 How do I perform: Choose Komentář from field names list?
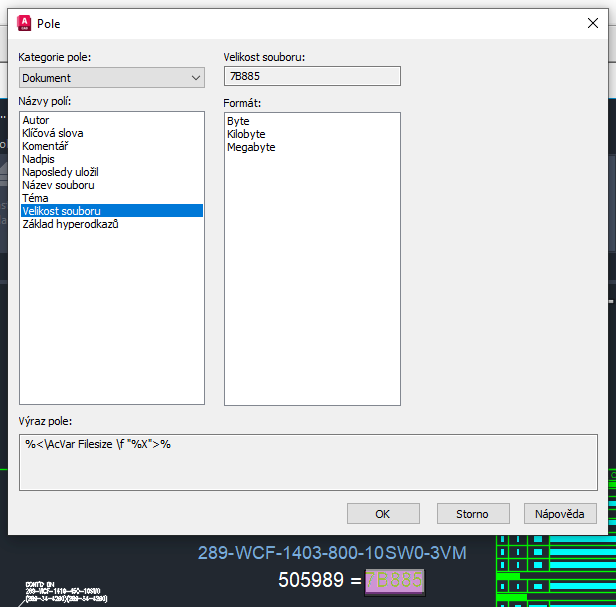pos(45,146)
